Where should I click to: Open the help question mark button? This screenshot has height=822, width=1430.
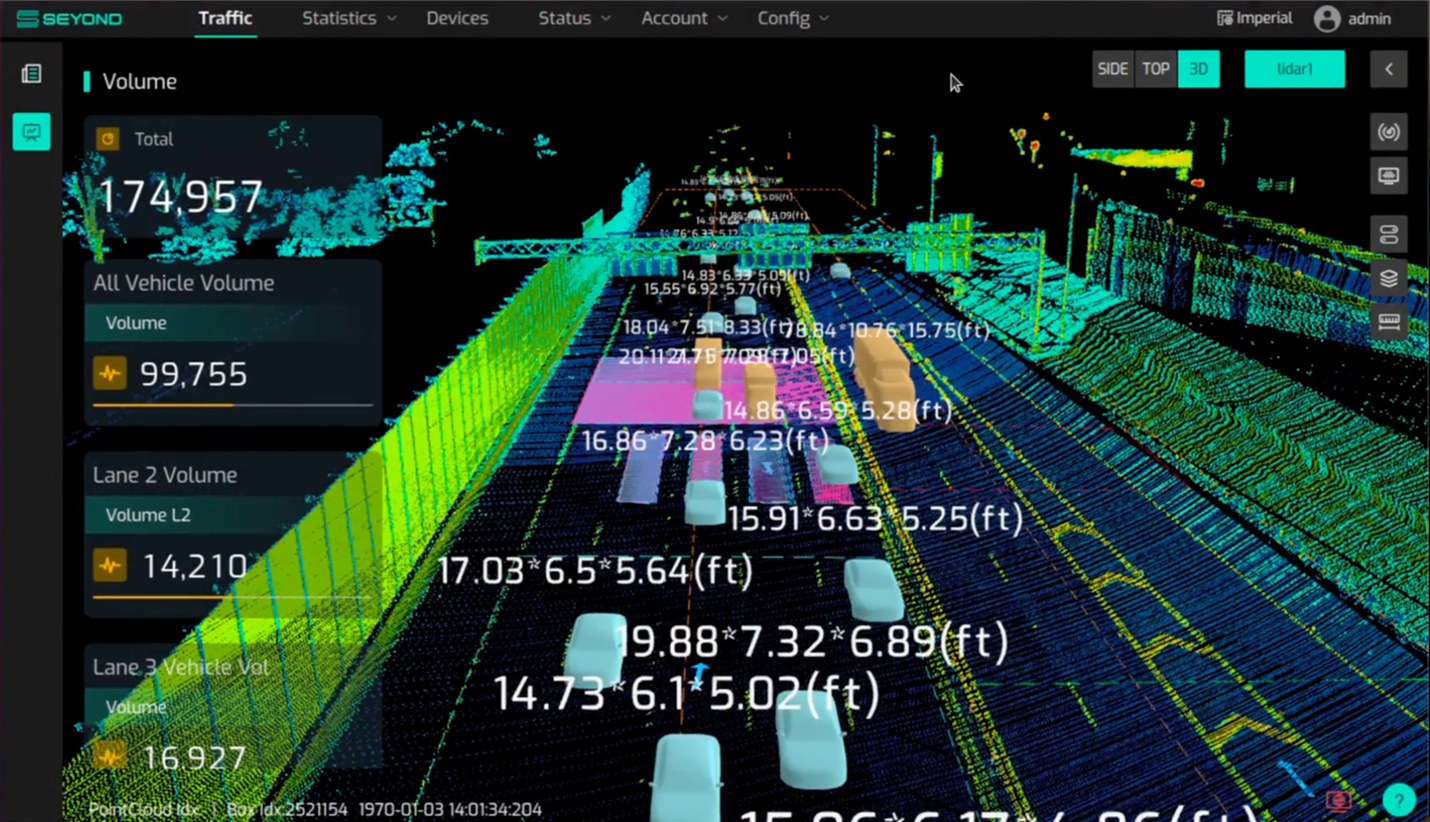click(1399, 799)
